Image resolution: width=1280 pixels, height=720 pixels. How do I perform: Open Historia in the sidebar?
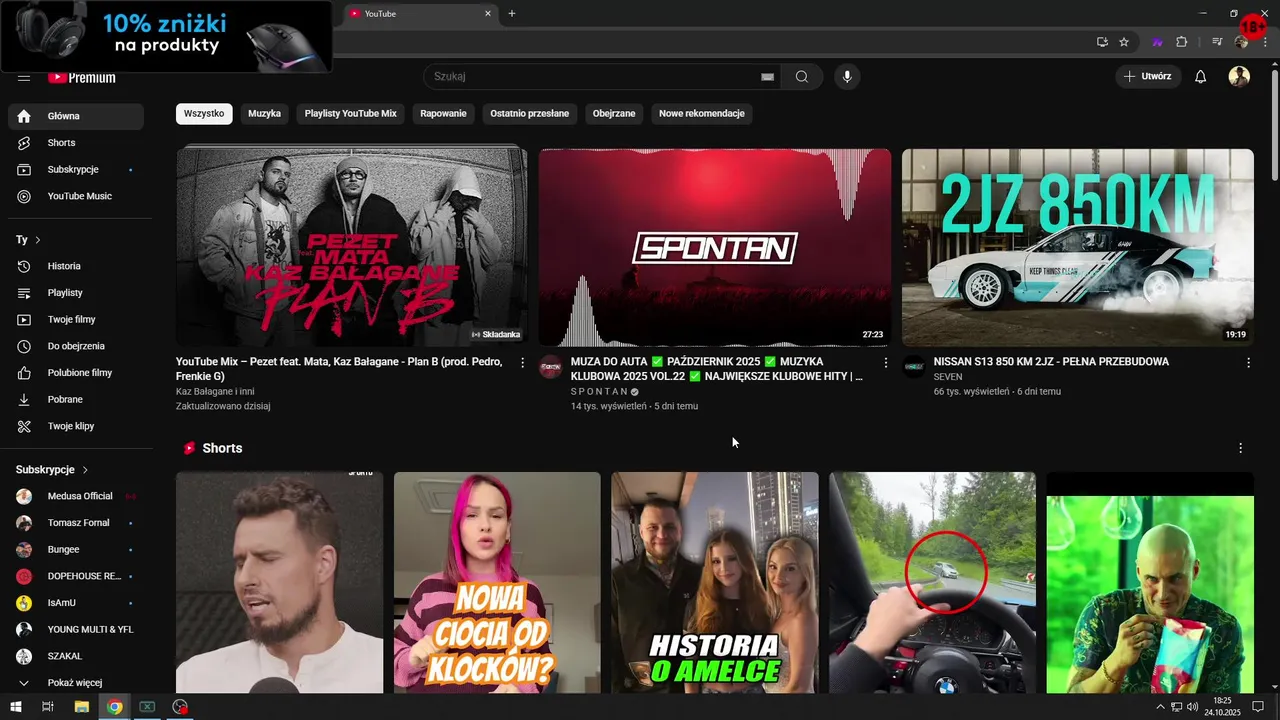[76, 266]
